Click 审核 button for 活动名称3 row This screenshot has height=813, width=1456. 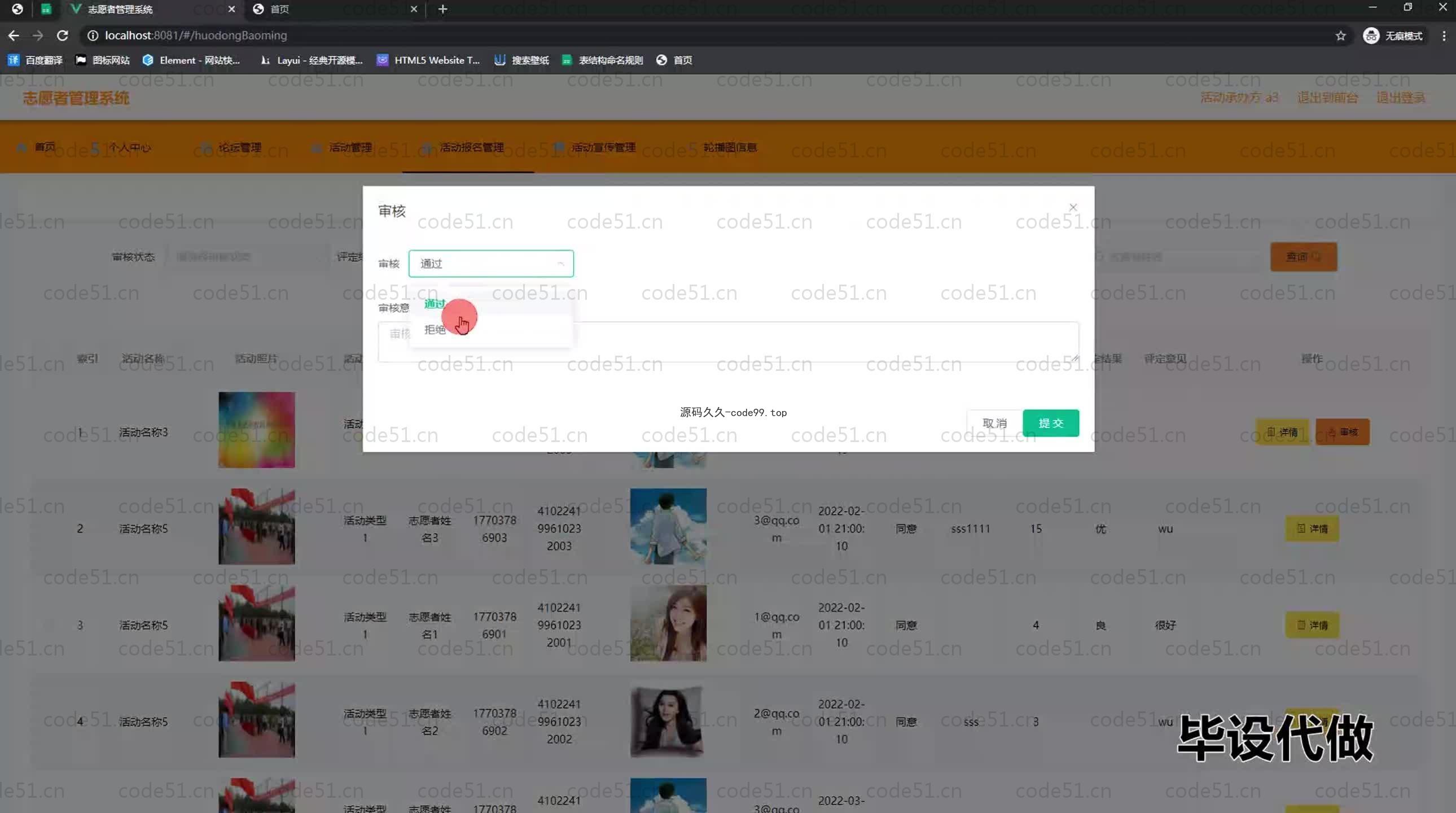tap(1343, 432)
